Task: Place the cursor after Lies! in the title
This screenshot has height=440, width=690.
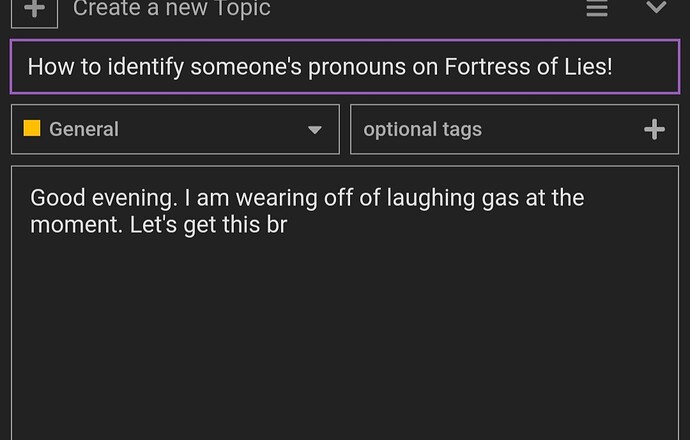Action: pyautogui.click(x=615, y=67)
